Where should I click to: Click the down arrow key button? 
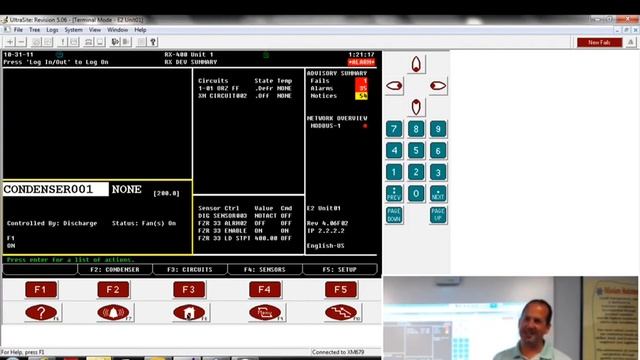click(416, 107)
